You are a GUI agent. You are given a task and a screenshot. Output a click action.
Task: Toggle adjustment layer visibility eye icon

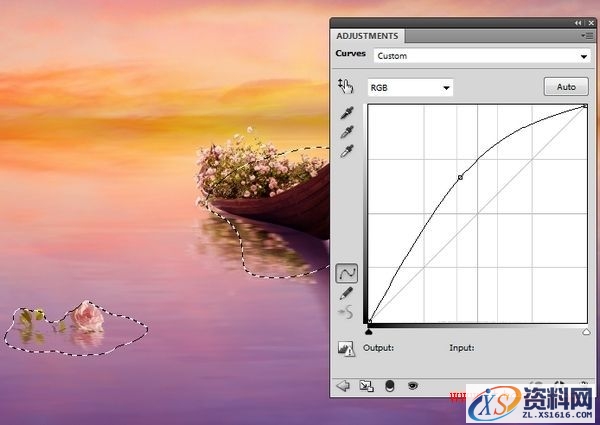(x=411, y=386)
